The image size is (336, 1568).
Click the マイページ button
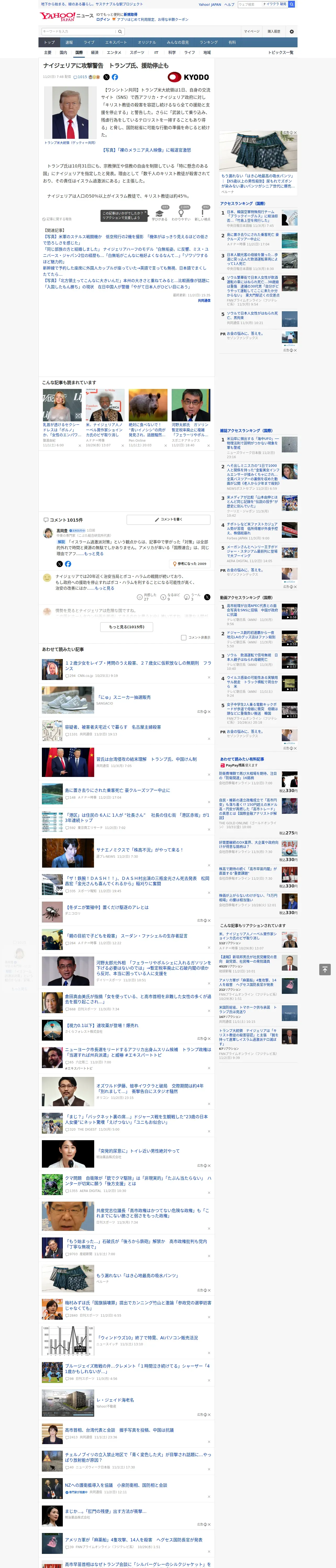click(252, 32)
